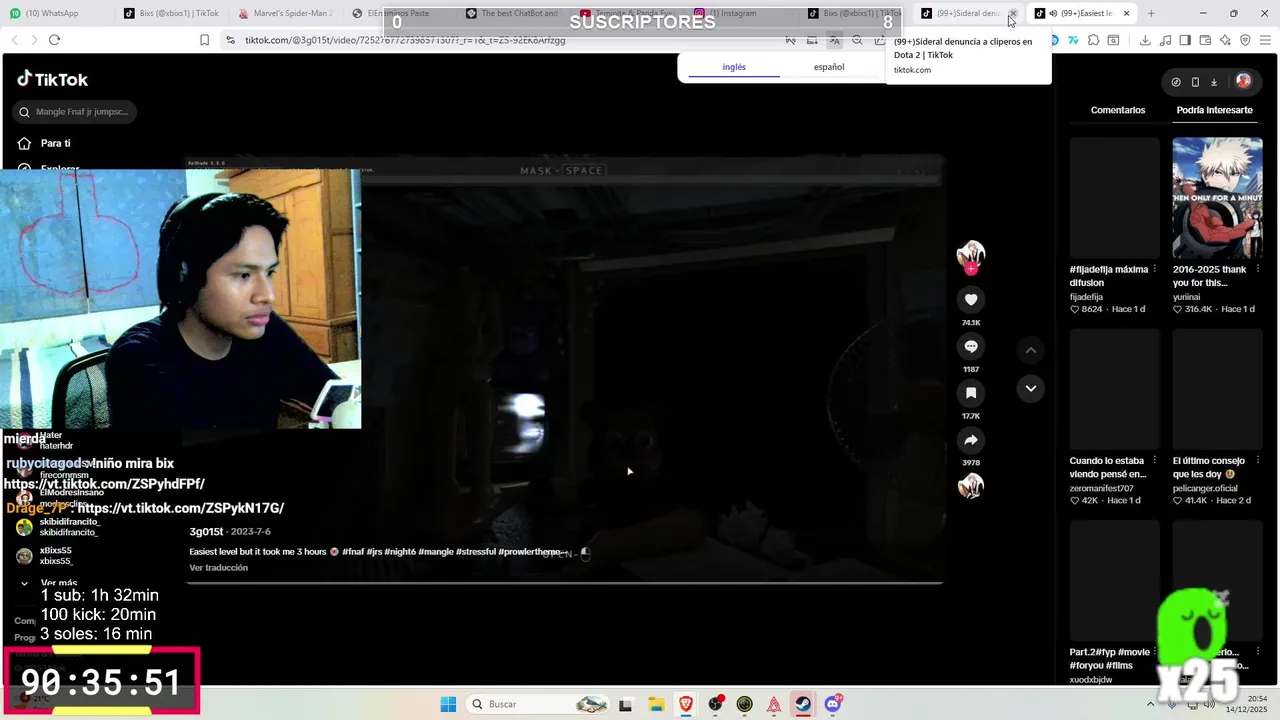Expand Ver más in the sidebar accounts
This screenshot has width=1280, height=720.
point(50,583)
